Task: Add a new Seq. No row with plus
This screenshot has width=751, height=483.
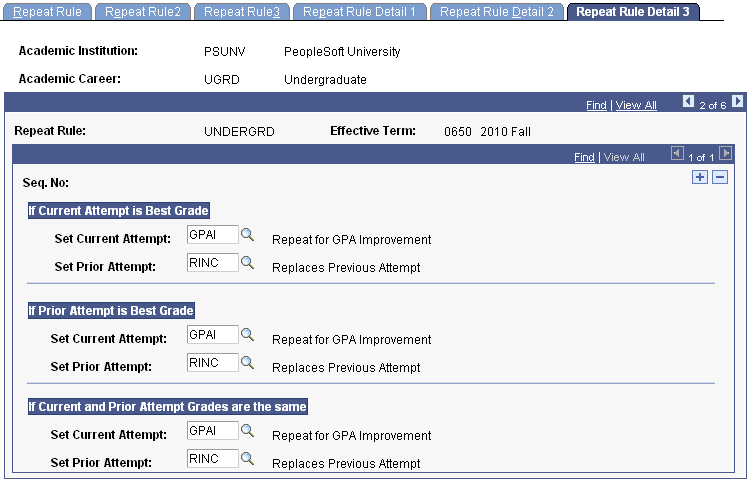Action: [x=700, y=177]
